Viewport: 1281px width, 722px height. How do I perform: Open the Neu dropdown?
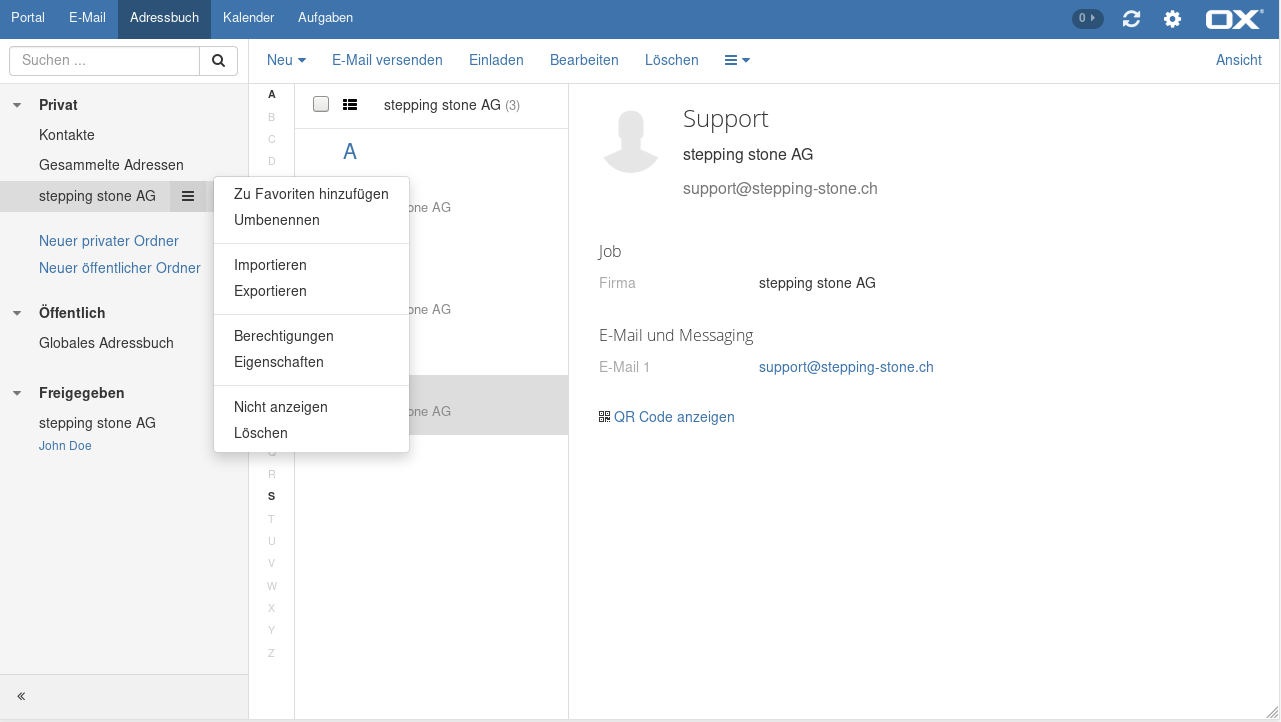point(286,60)
